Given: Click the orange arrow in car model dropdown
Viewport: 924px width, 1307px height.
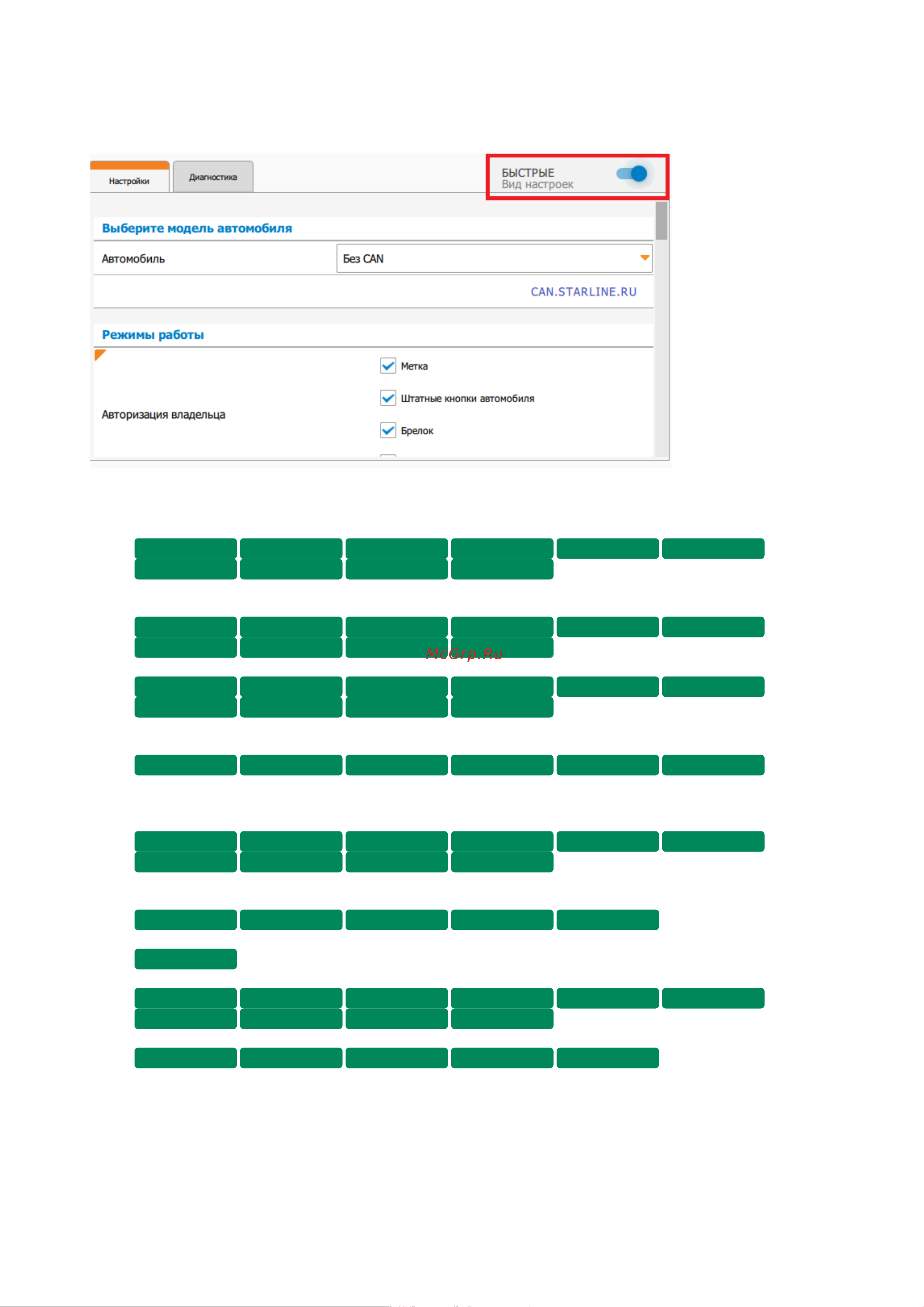Looking at the screenshot, I should point(644,258).
